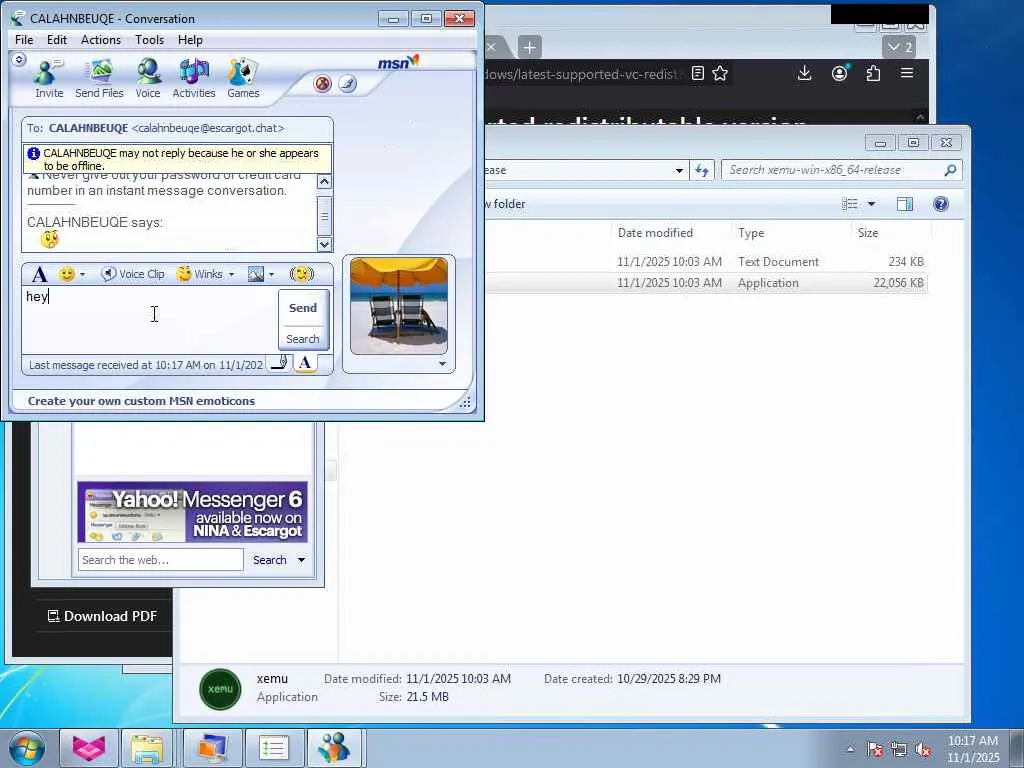1024x768 pixels.
Task: Open the Actions menu
Action: coord(101,40)
